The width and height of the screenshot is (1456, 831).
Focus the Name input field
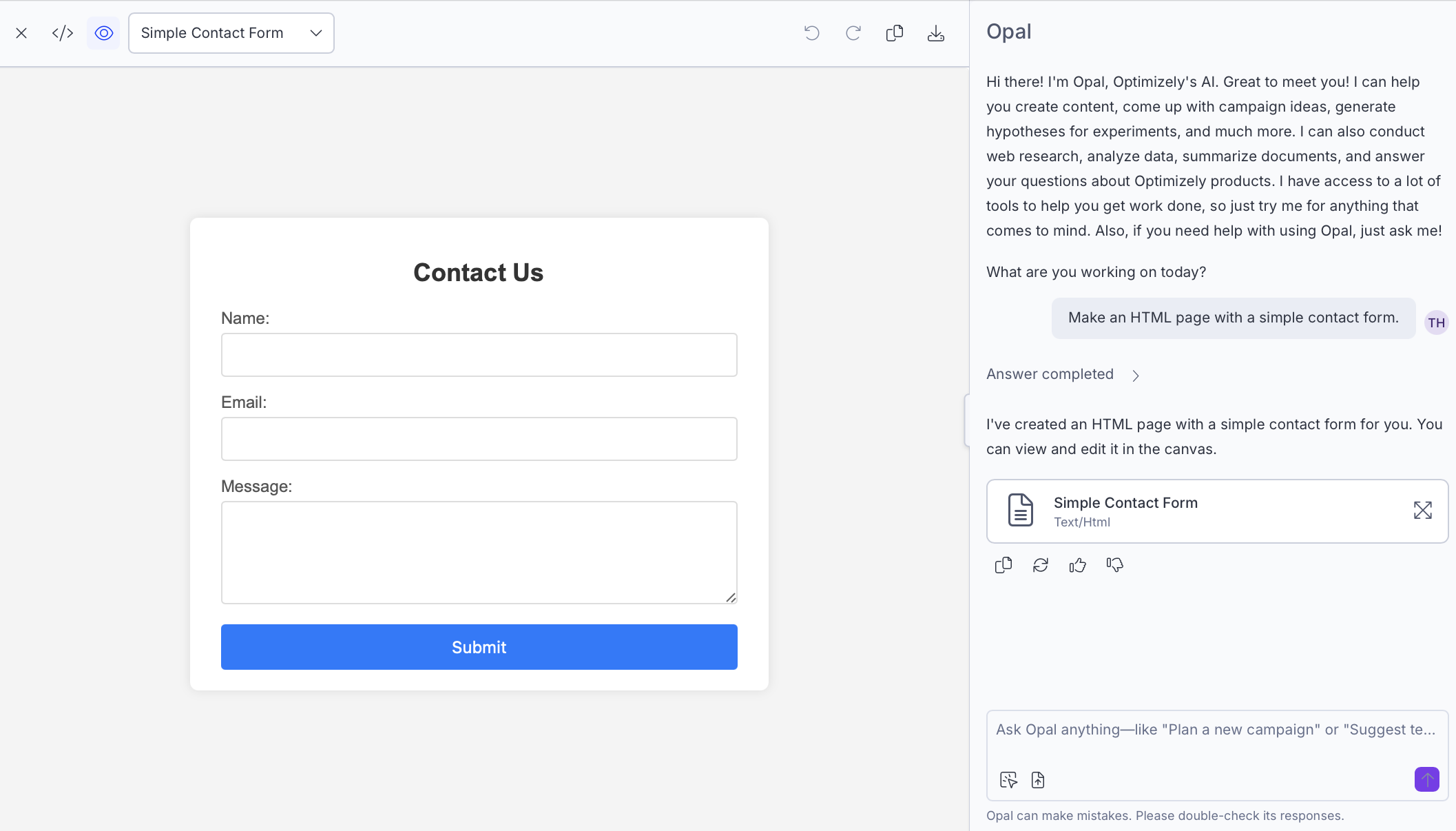(x=479, y=355)
